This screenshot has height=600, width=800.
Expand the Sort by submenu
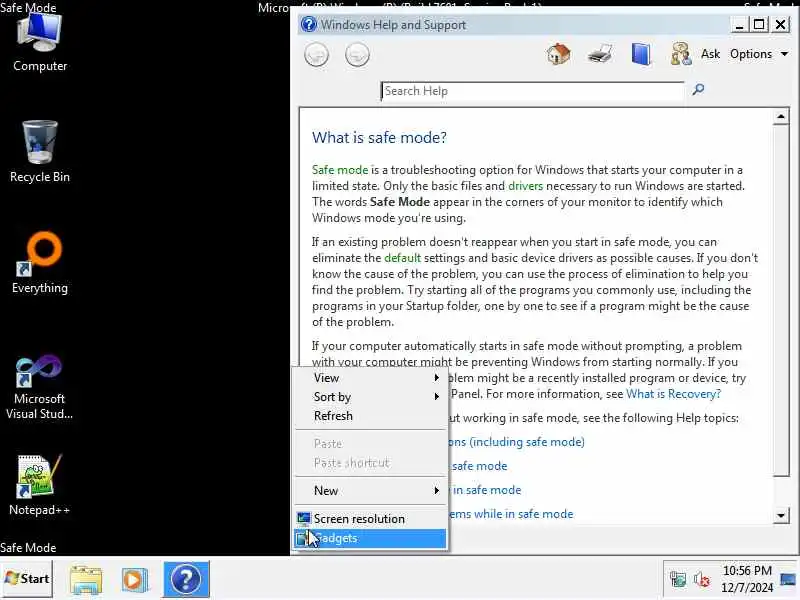pyautogui.click(x=370, y=397)
